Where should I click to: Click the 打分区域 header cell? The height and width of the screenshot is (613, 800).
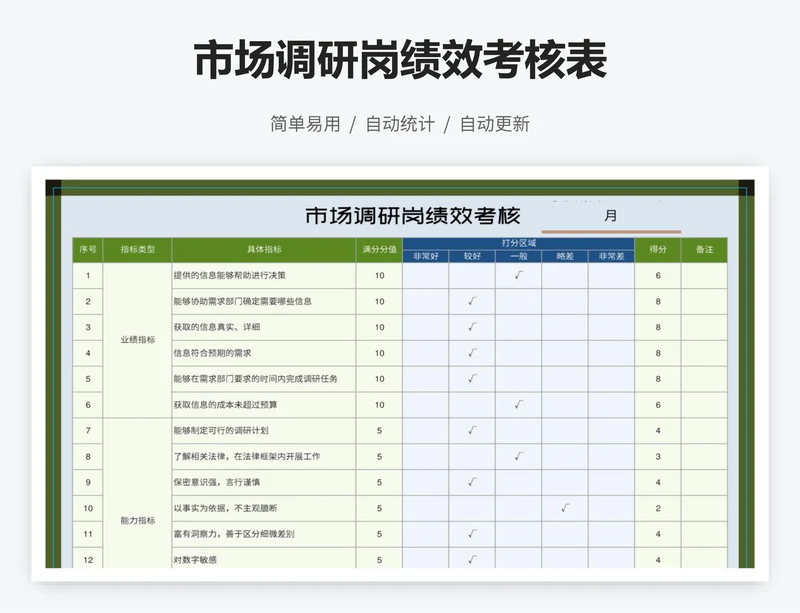click(518, 243)
